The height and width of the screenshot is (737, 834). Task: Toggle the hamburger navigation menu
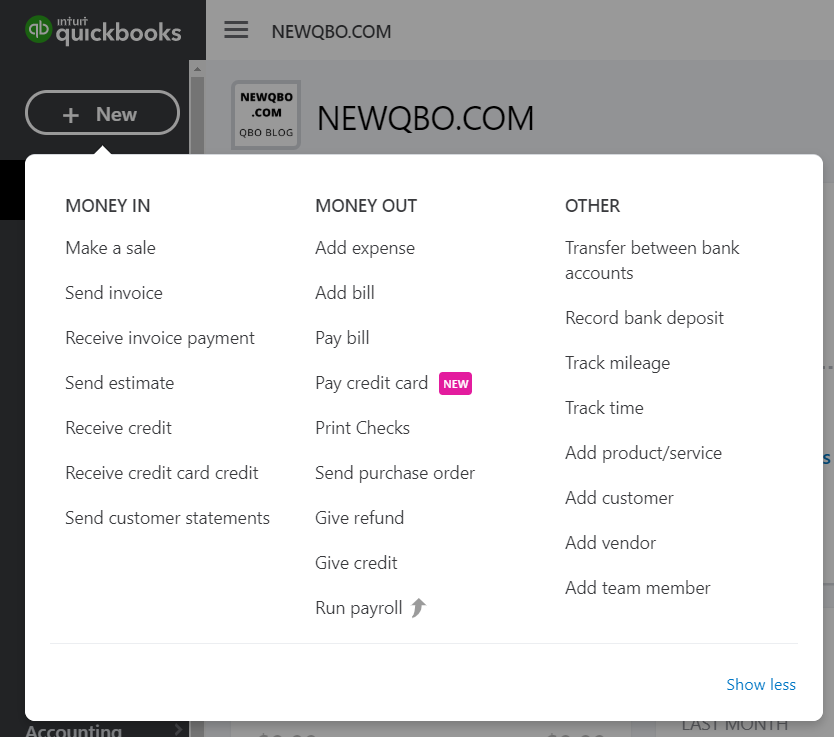[236, 30]
